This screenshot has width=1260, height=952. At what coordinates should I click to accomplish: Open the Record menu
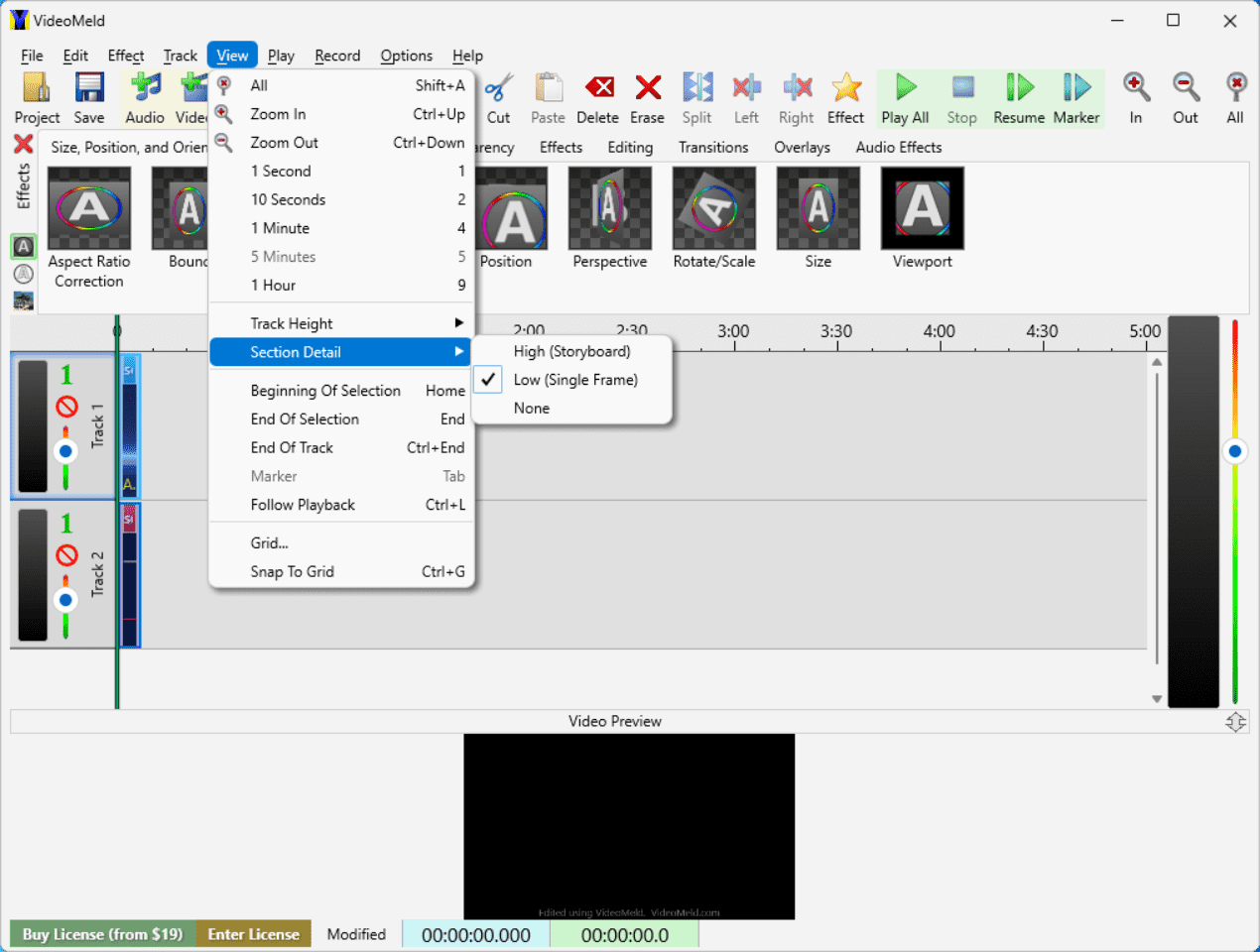tap(337, 56)
